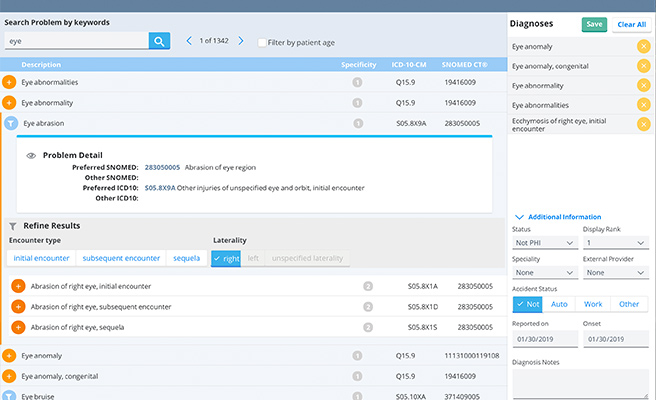Select sequela encounter type

click(187, 258)
